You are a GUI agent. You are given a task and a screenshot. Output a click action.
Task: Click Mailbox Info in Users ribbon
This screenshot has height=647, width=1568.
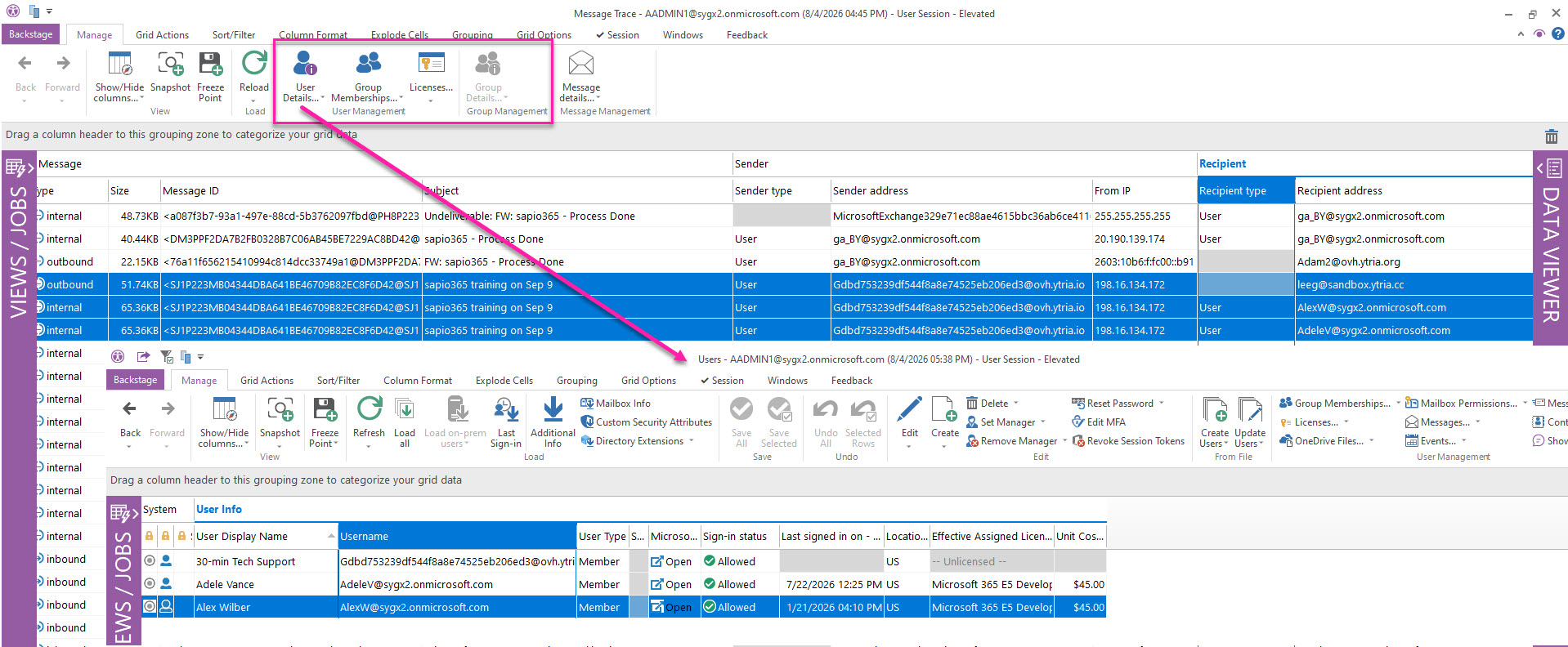point(616,404)
